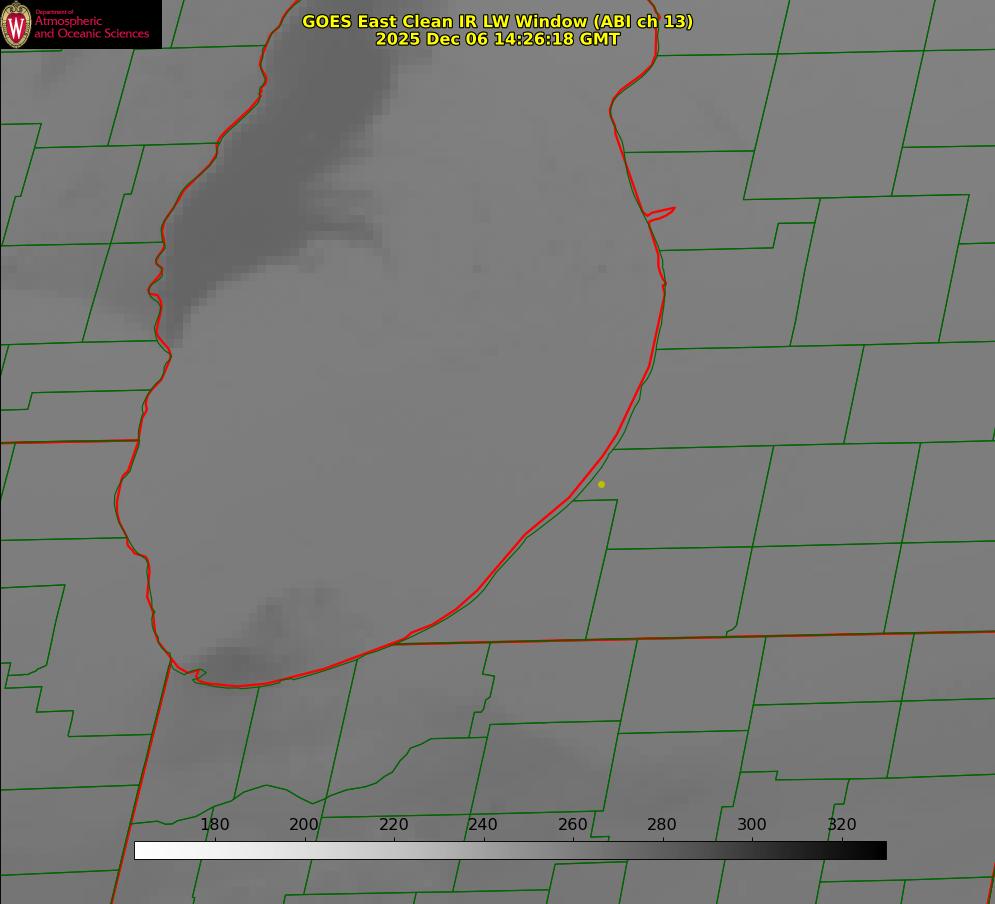Click the 280 colorbar label
The height and width of the screenshot is (904, 995).
pos(662,824)
